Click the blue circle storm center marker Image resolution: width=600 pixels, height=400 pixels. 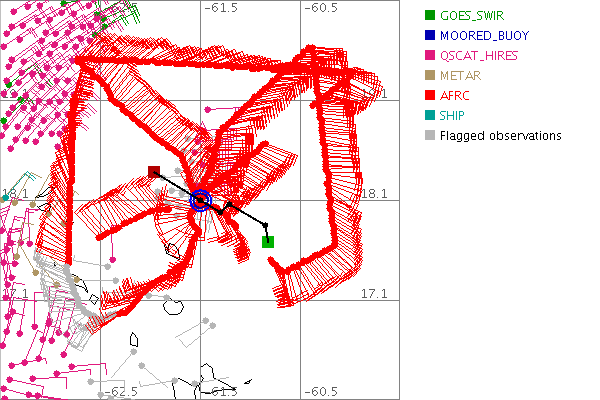tap(201, 201)
